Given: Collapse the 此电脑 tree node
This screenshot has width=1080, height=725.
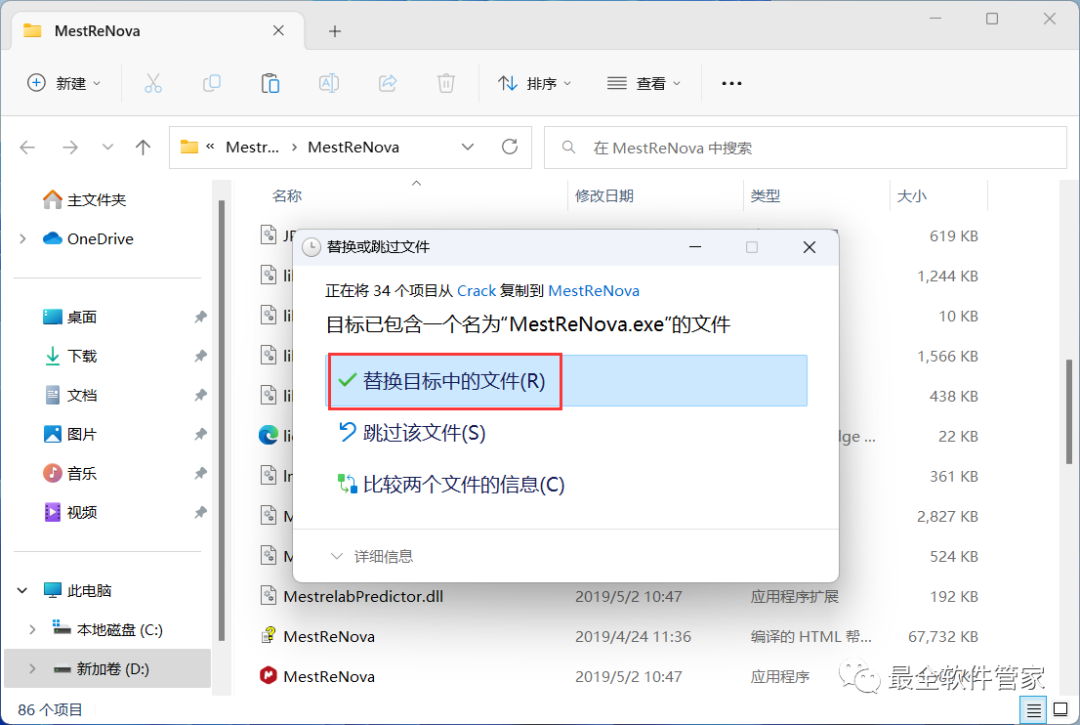Looking at the screenshot, I should [x=23, y=591].
